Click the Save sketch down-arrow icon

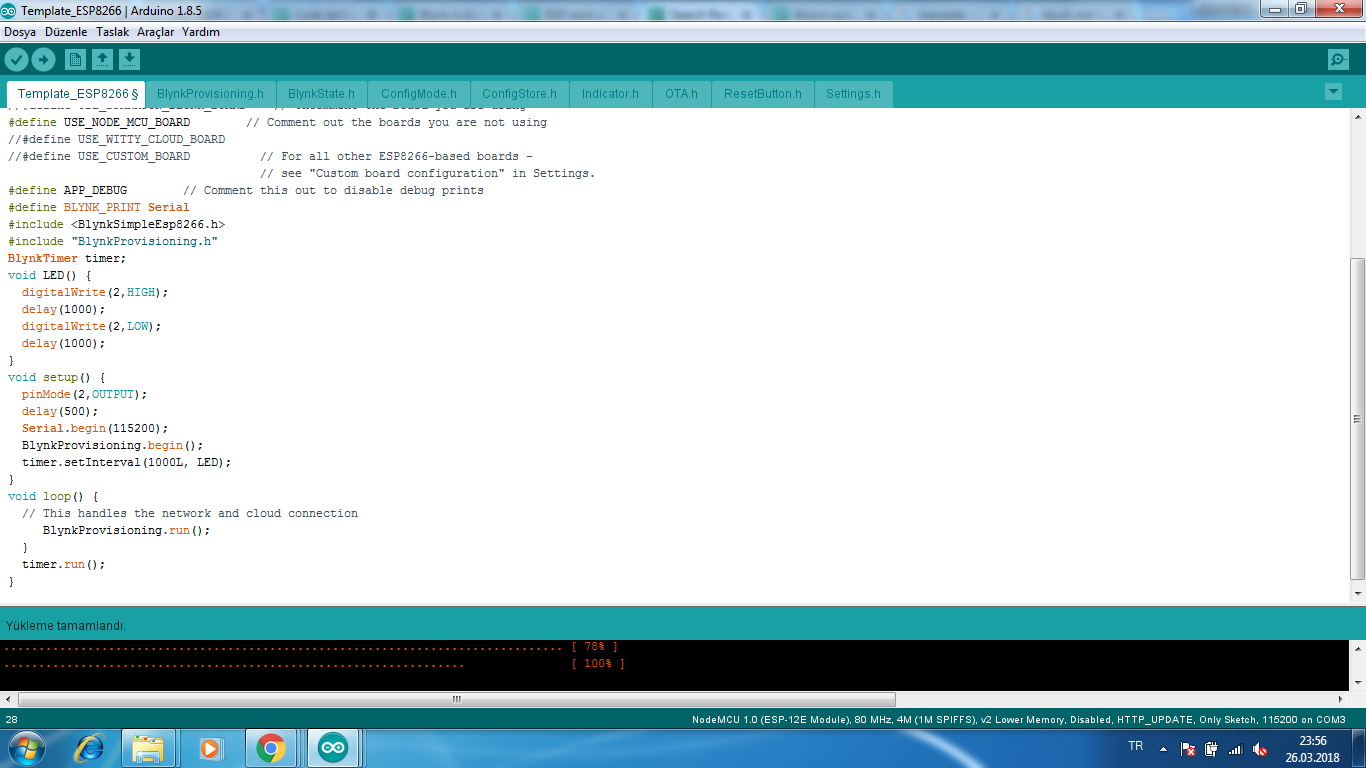coord(129,60)
